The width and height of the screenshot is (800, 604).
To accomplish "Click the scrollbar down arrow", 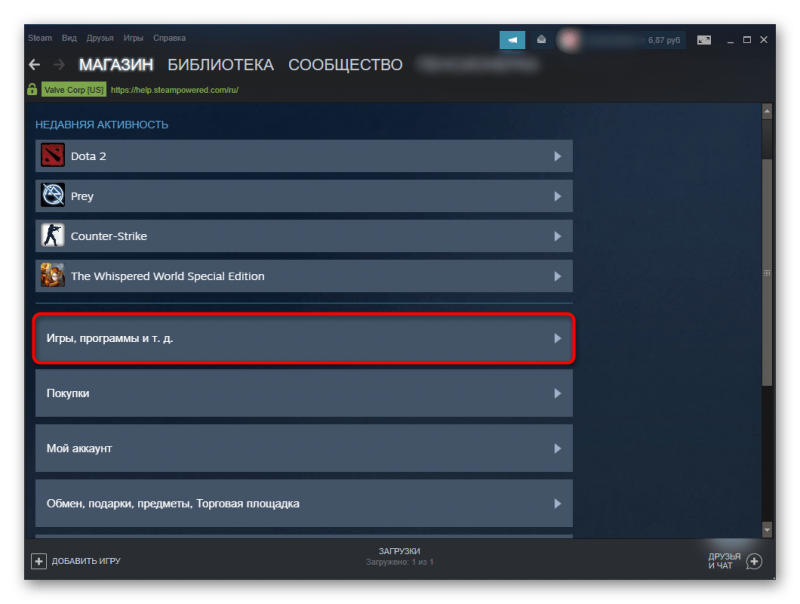I will click(x=767, y=530).
